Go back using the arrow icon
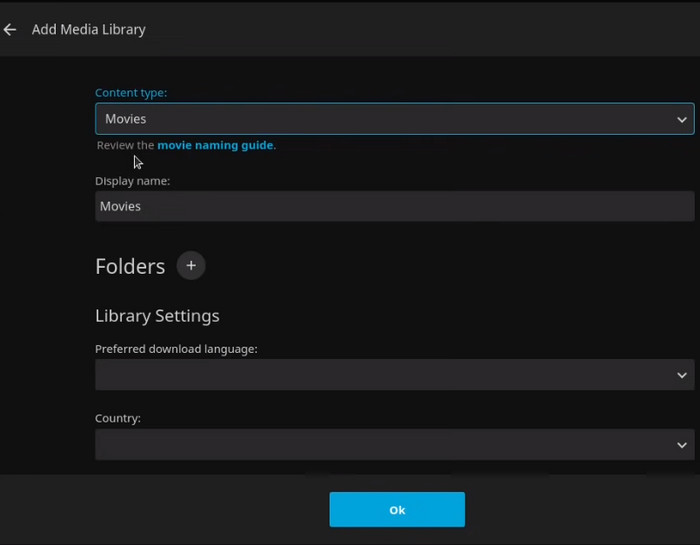700x545 pixels. coord(10,30)
